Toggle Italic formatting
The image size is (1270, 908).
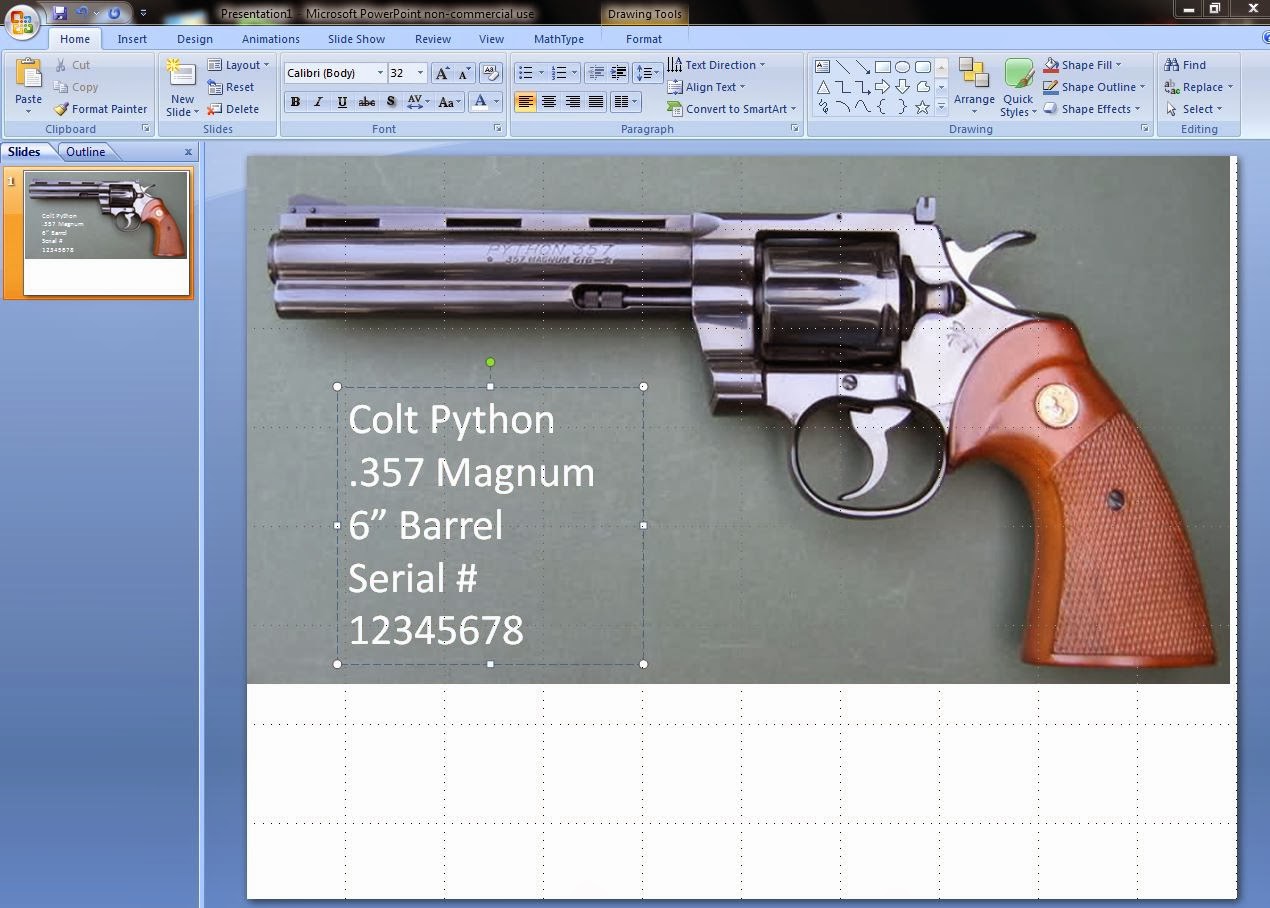point(318,102)
